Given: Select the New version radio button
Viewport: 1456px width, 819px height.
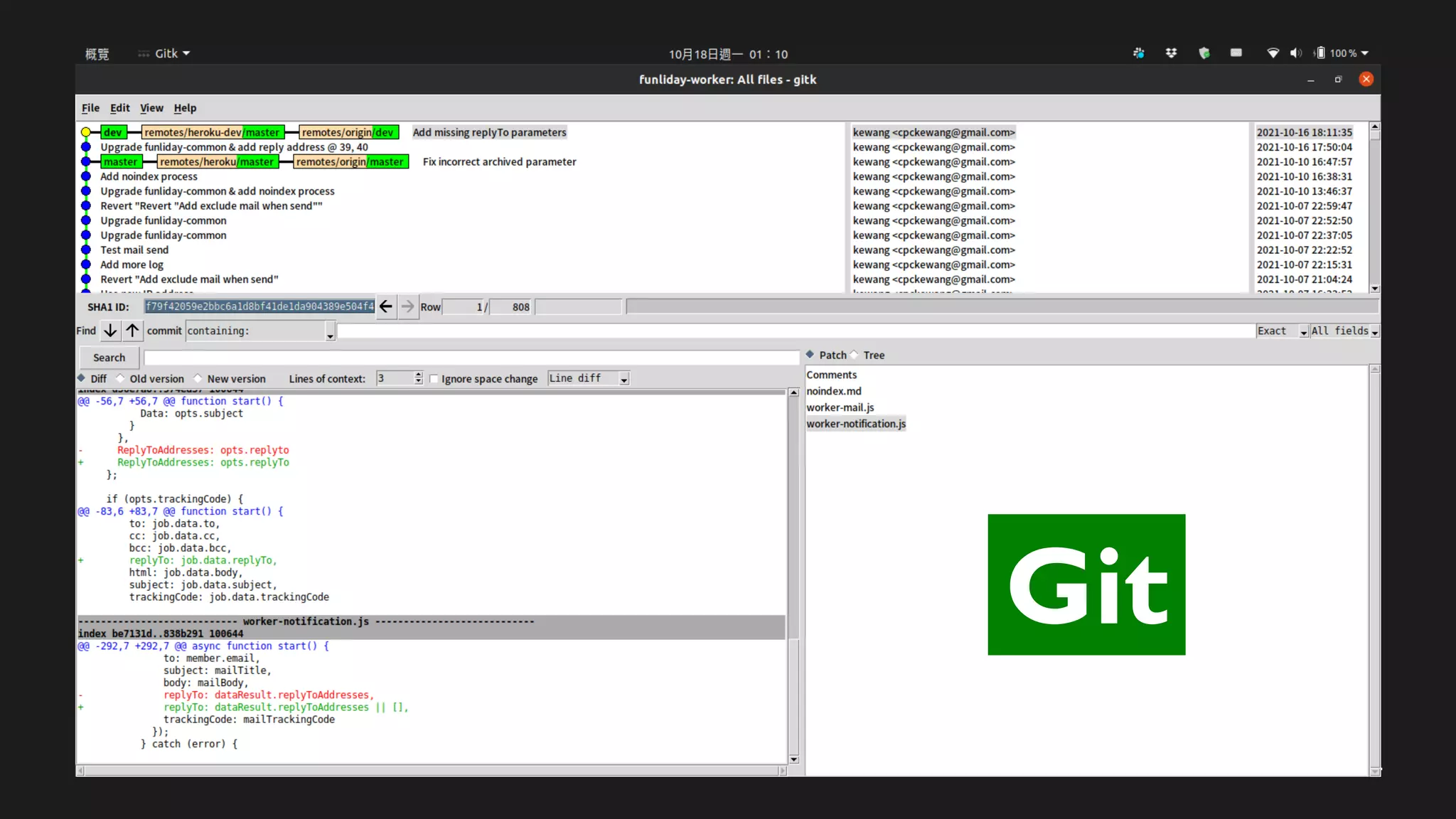Looking at the screenshot, I should 198,378.
